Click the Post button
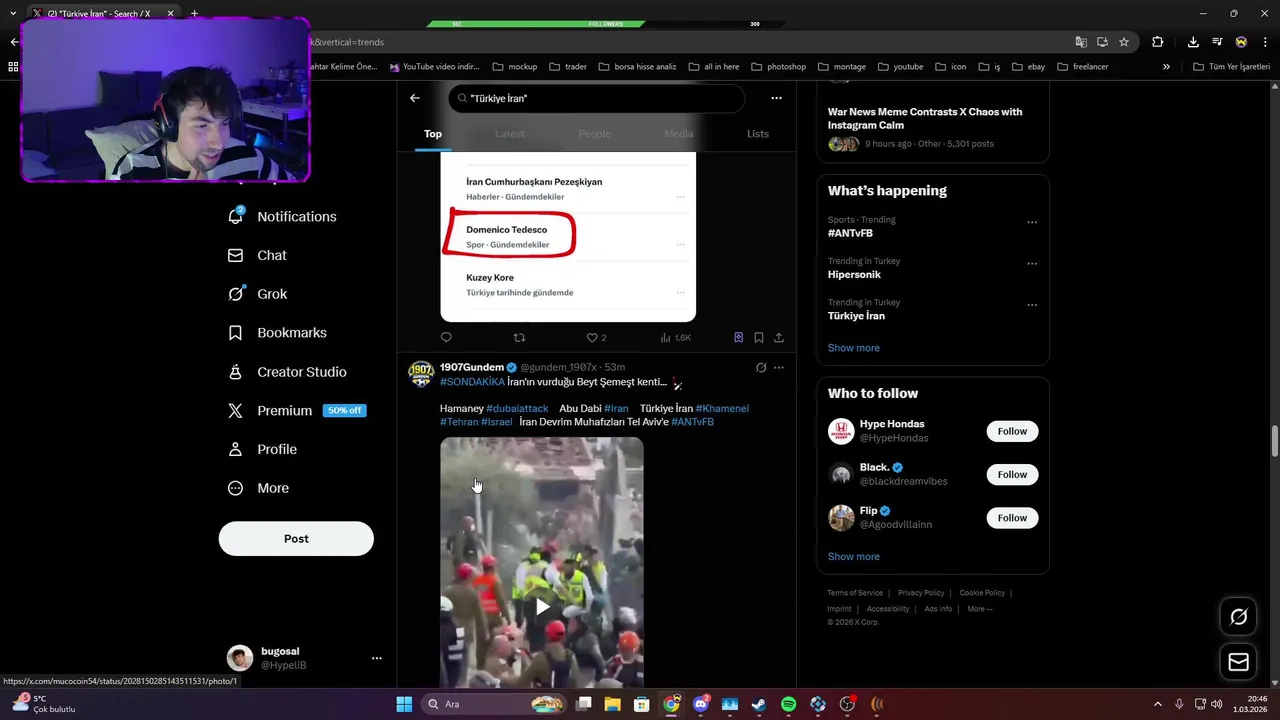 [296, 539]
